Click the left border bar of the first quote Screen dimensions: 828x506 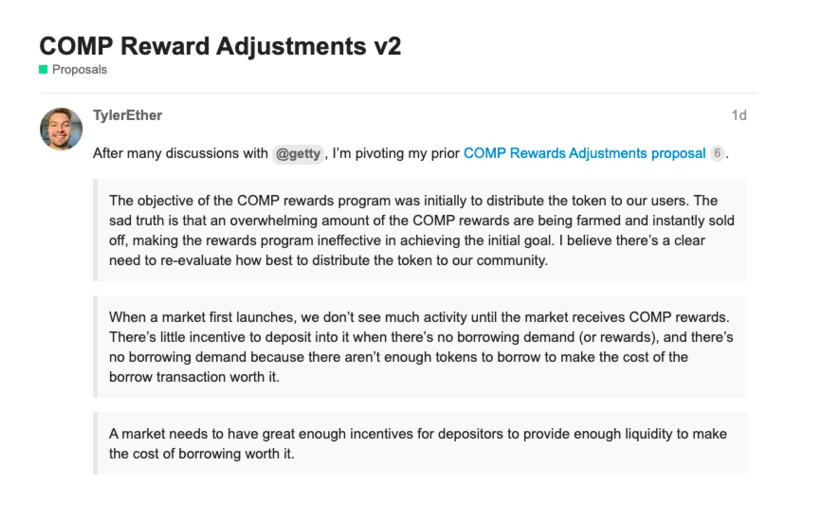[96, 230]
